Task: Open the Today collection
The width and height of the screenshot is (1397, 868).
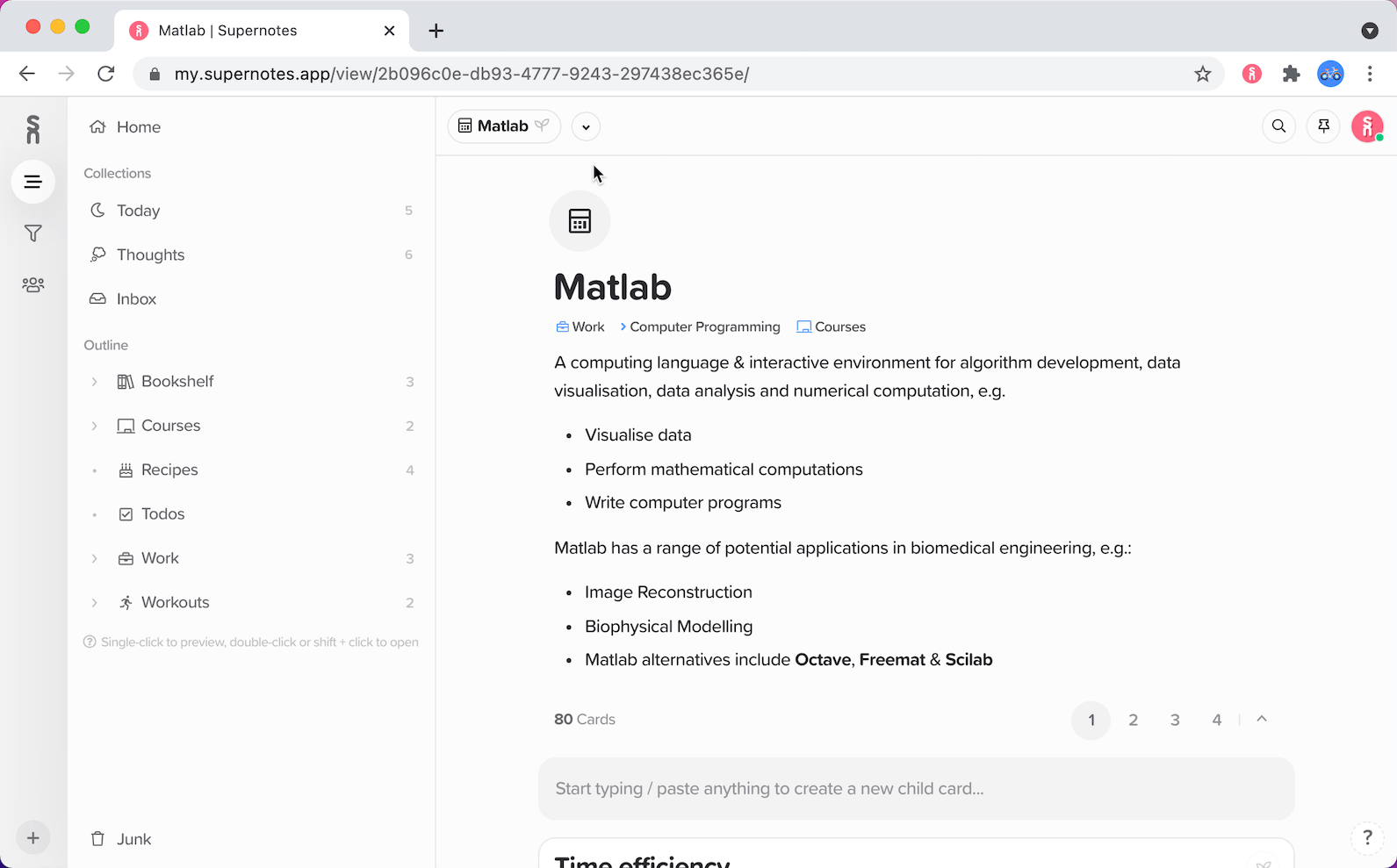Action: tap(138, 211)
